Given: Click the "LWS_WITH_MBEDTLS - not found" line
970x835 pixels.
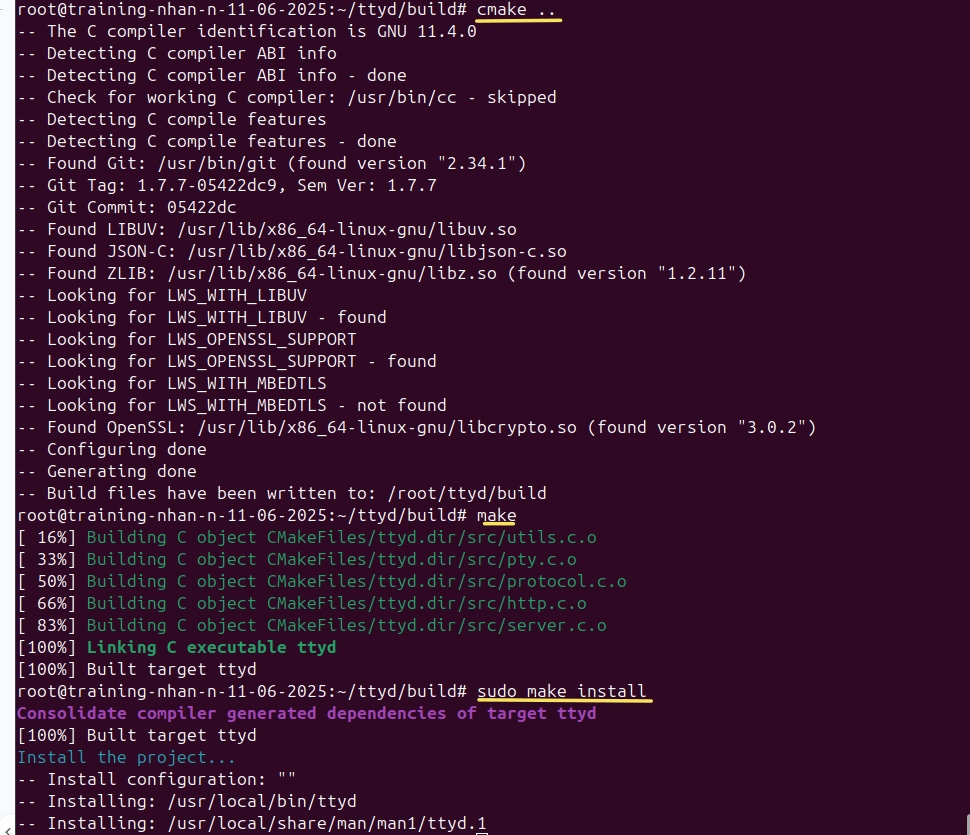Looking at the screenshot, I should pyautogui.click(x=246, y=405).
